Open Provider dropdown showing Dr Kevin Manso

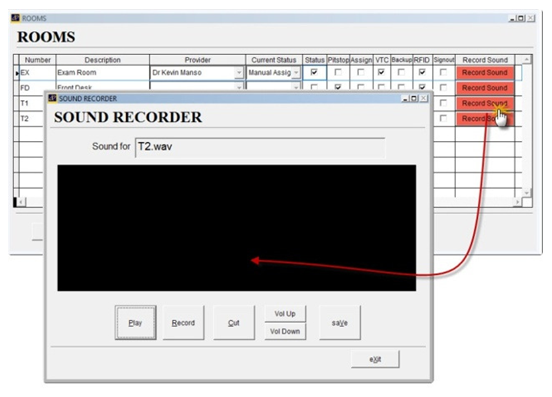(x=239, y=73)
